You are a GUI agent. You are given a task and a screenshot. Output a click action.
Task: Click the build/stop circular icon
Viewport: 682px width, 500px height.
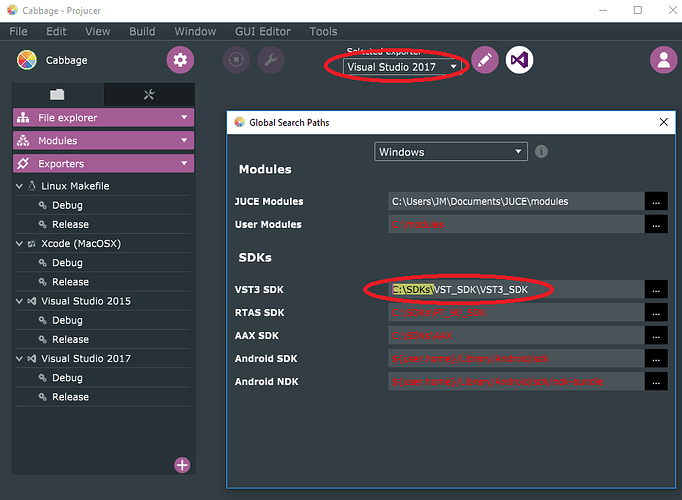point(236,60)
